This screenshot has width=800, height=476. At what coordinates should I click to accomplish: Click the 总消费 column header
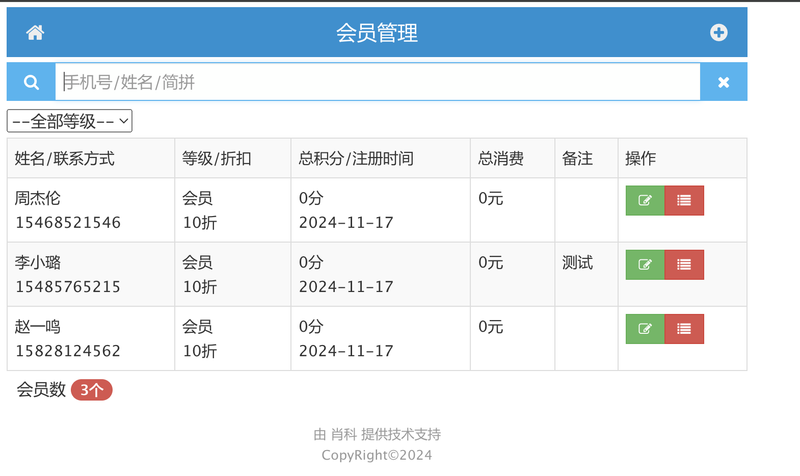coord(501,159)
